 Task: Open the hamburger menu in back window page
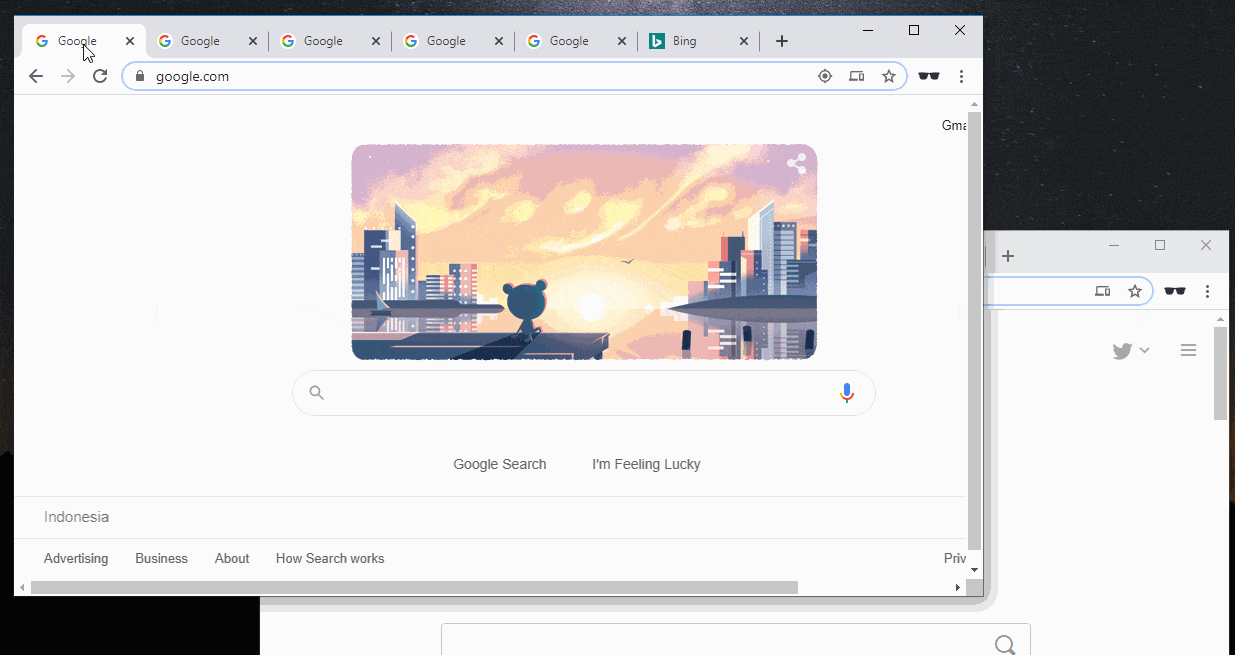pyautogui.click(x=1188, y=351)
